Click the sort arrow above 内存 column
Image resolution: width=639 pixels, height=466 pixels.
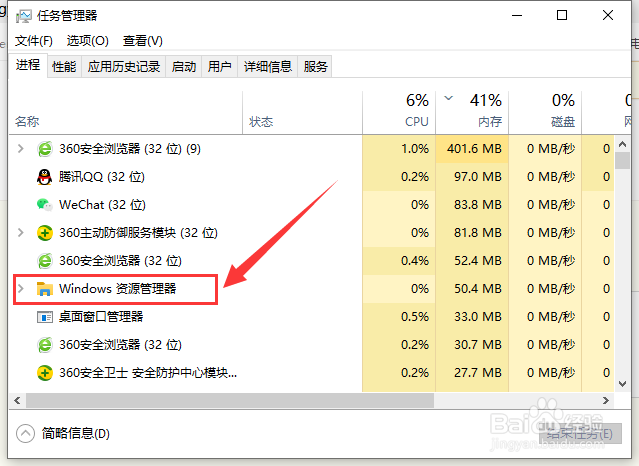(x=449, y=98)
